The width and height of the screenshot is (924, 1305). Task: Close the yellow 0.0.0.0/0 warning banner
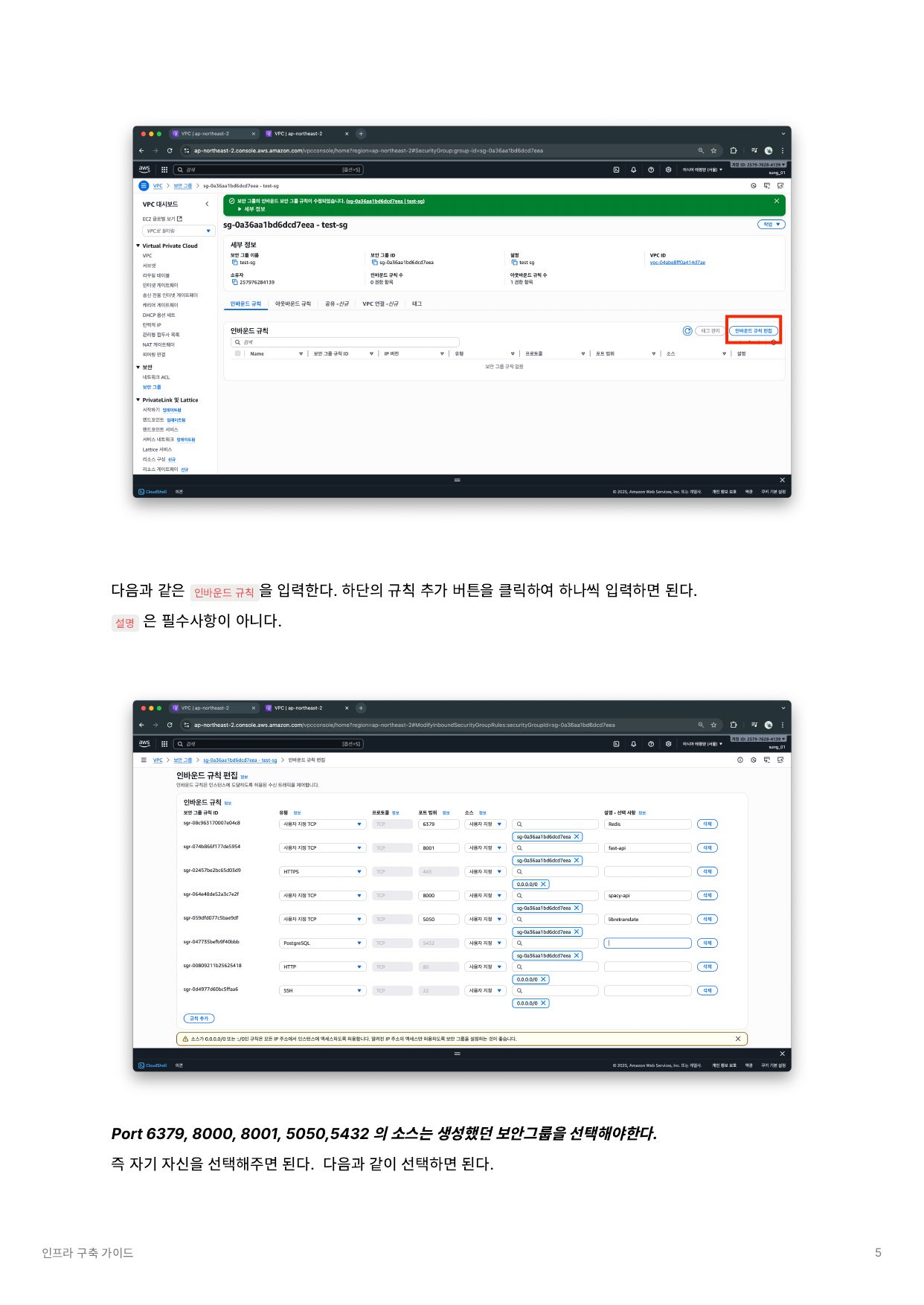[x=738, y=1039]
